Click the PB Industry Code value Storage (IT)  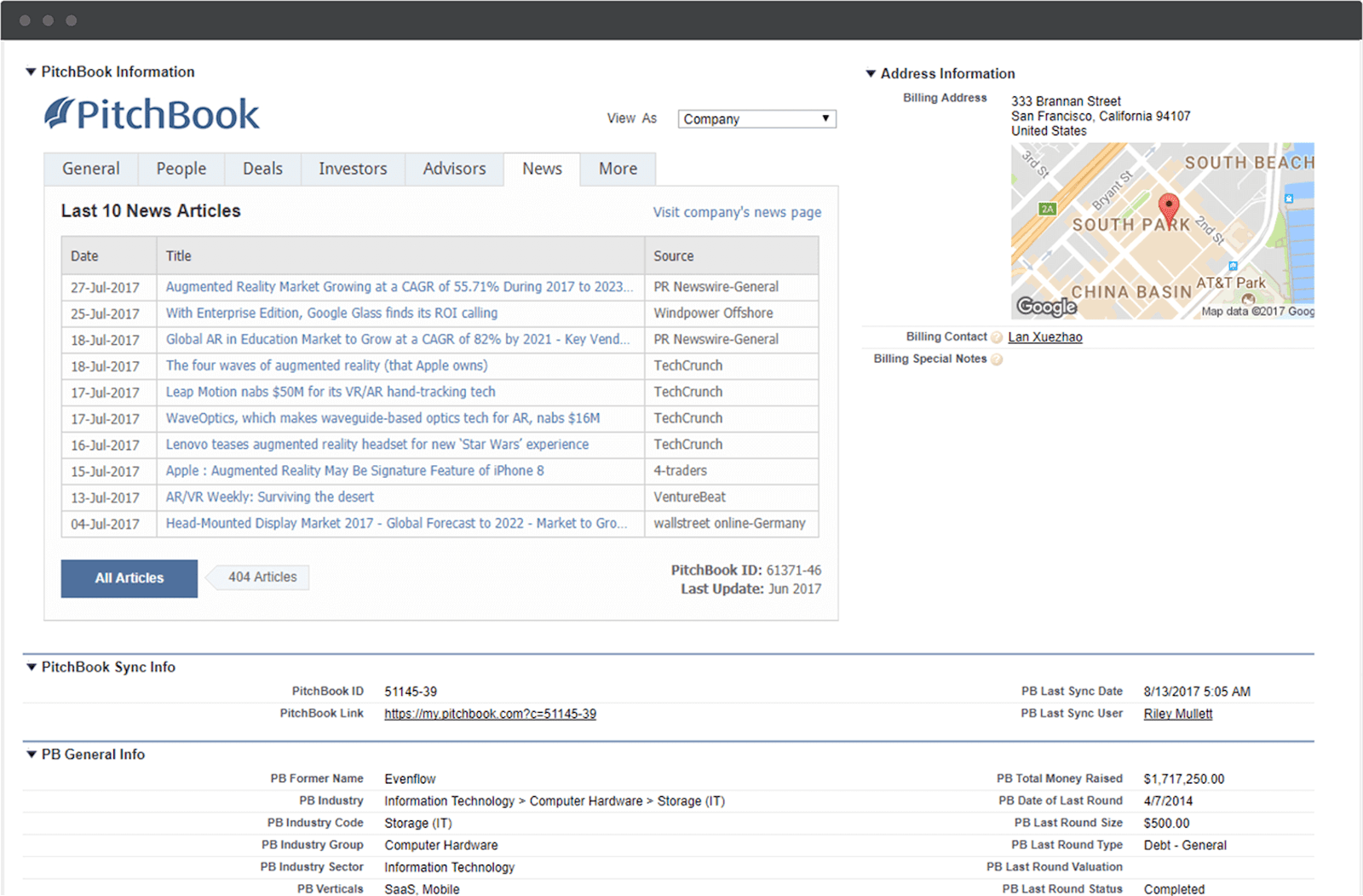[x=418, y=824]
